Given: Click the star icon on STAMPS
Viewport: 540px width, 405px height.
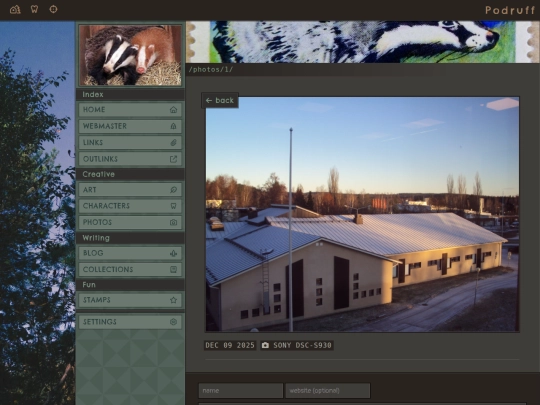Looking at the screenshot, I should (x=173, y=300).
